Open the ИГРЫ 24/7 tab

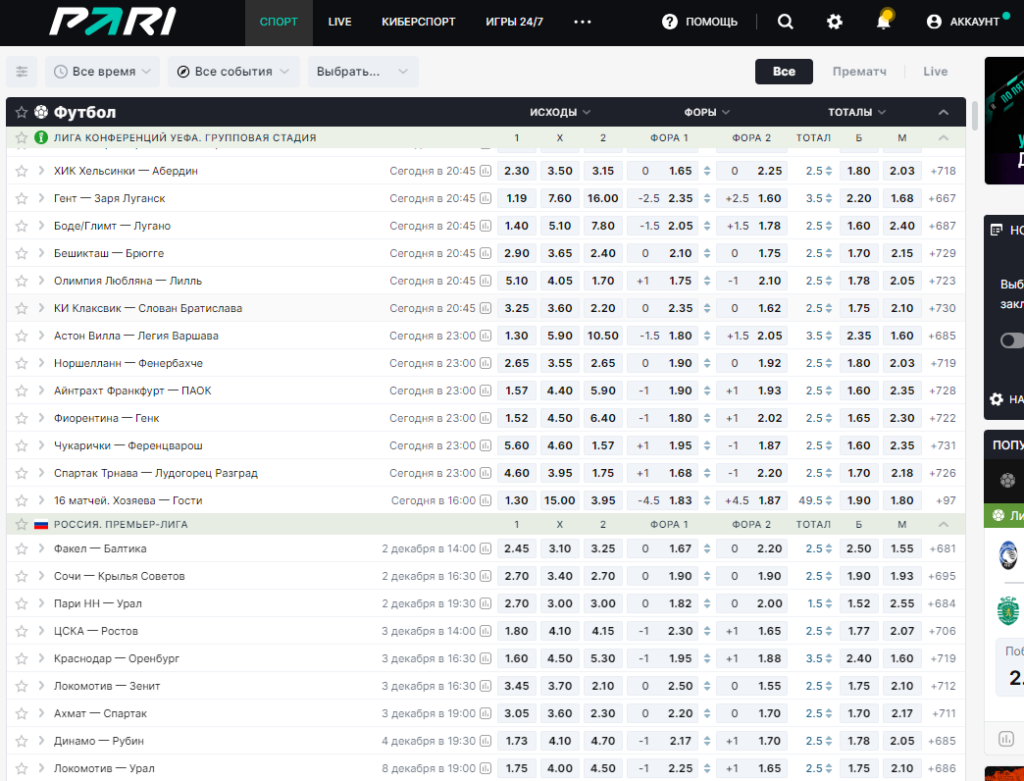click(x=515, y=22)
